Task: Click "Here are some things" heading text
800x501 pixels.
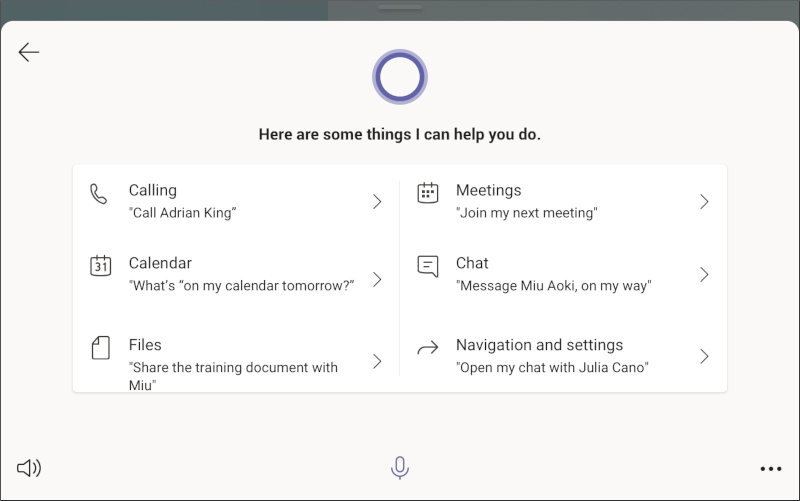Action: [399, 134]
